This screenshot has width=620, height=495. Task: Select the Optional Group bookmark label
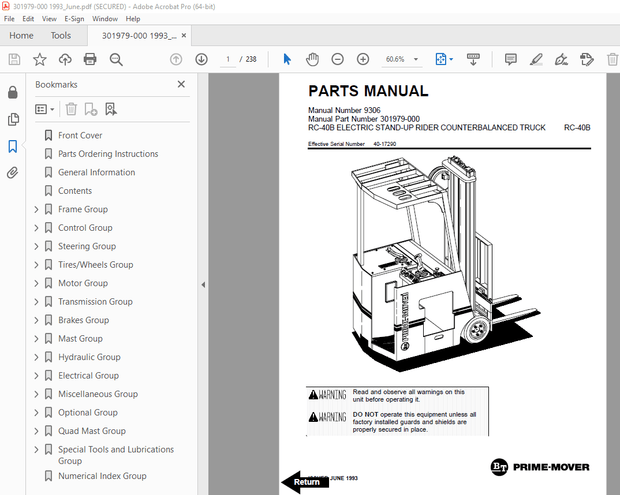coord(88,412)
